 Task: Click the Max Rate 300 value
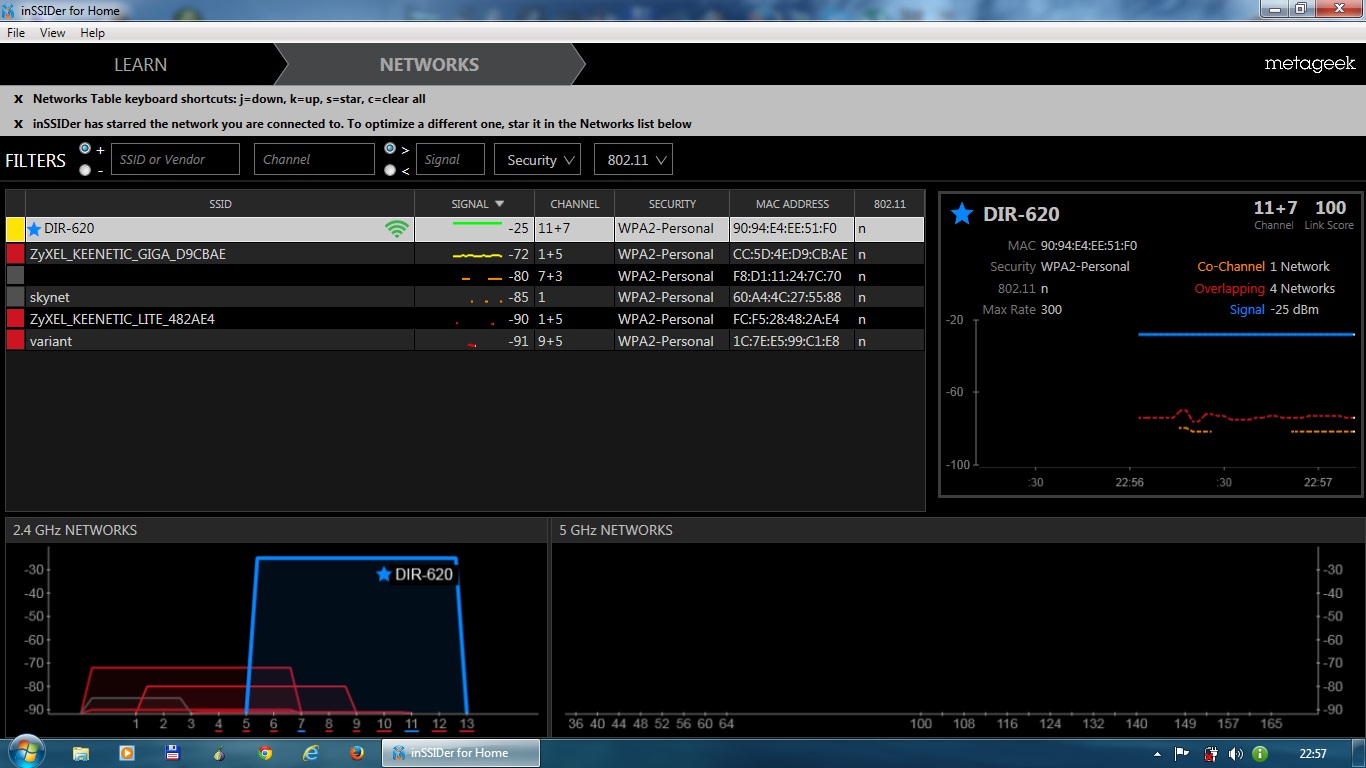tap(1051, 310)
